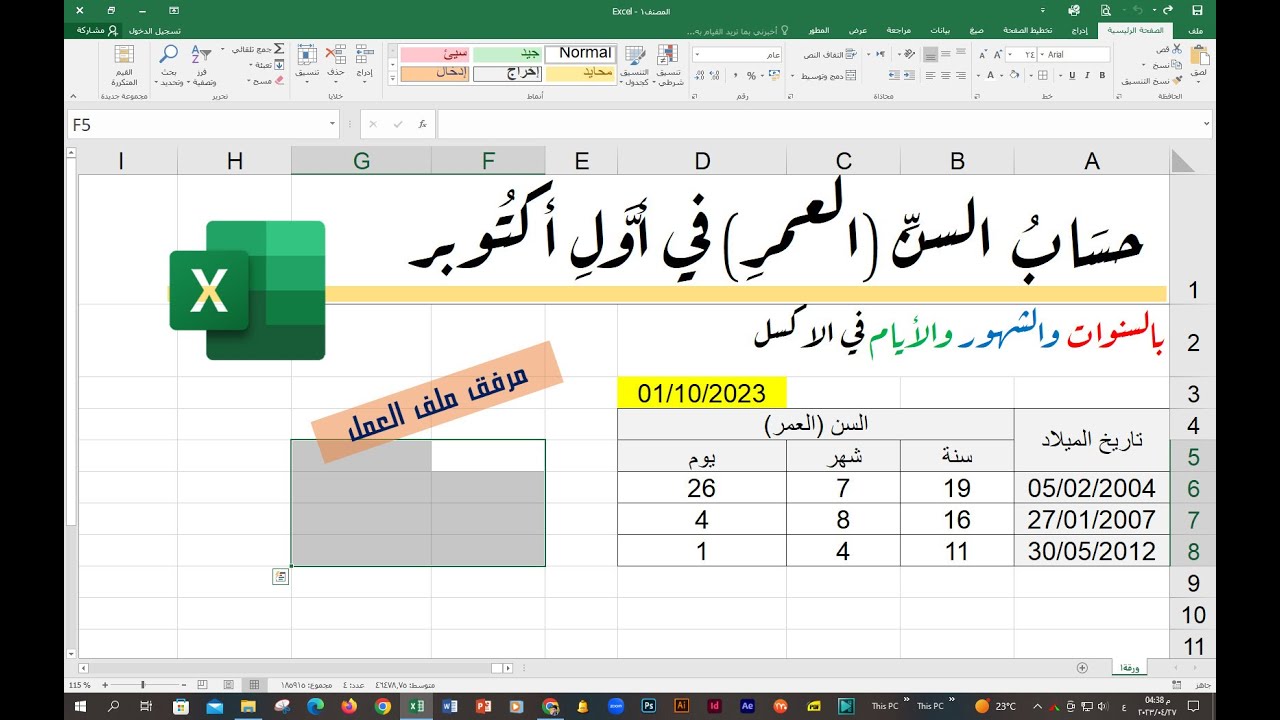Select the Normal cell style
The image size is (1280, 720).
click(x=580, y=53)
